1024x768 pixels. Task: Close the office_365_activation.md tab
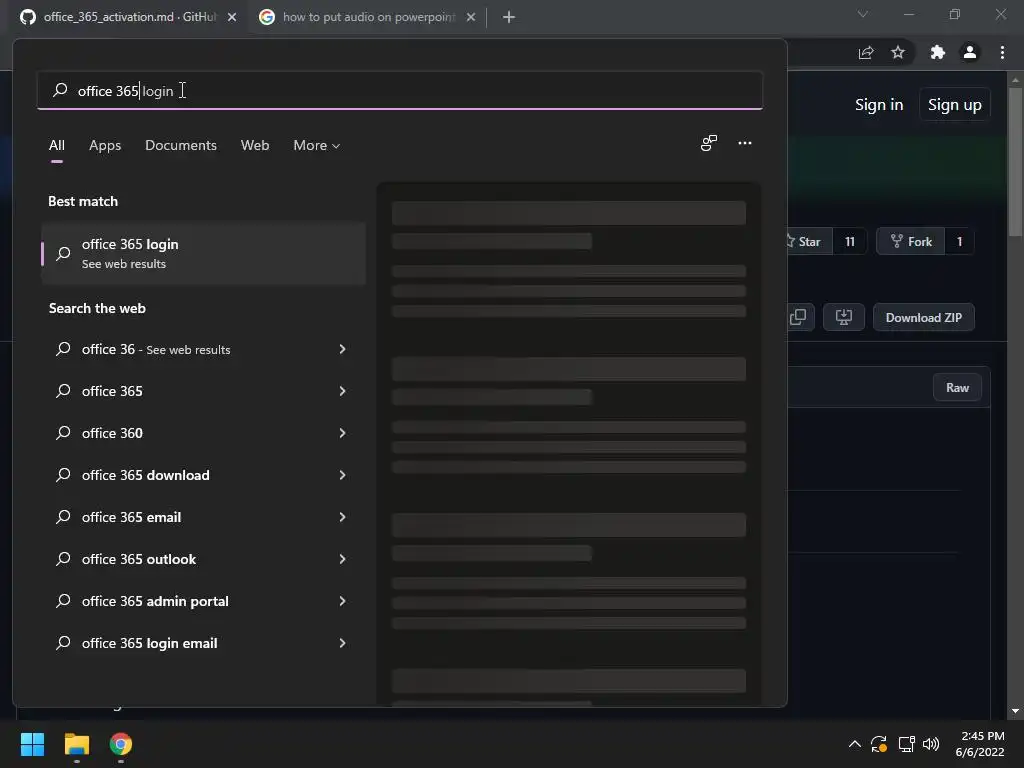[x=232, y=17]
